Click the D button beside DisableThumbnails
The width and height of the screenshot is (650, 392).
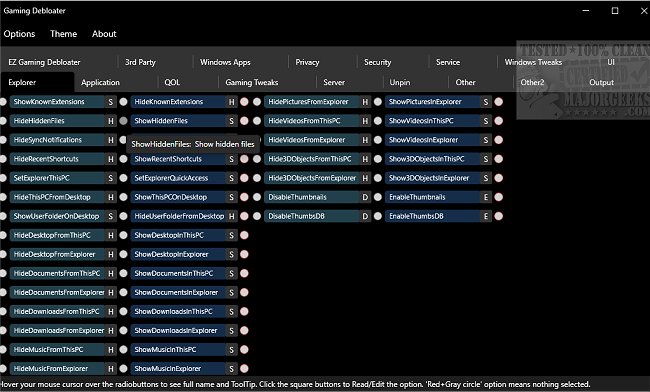tap(365, 197)
